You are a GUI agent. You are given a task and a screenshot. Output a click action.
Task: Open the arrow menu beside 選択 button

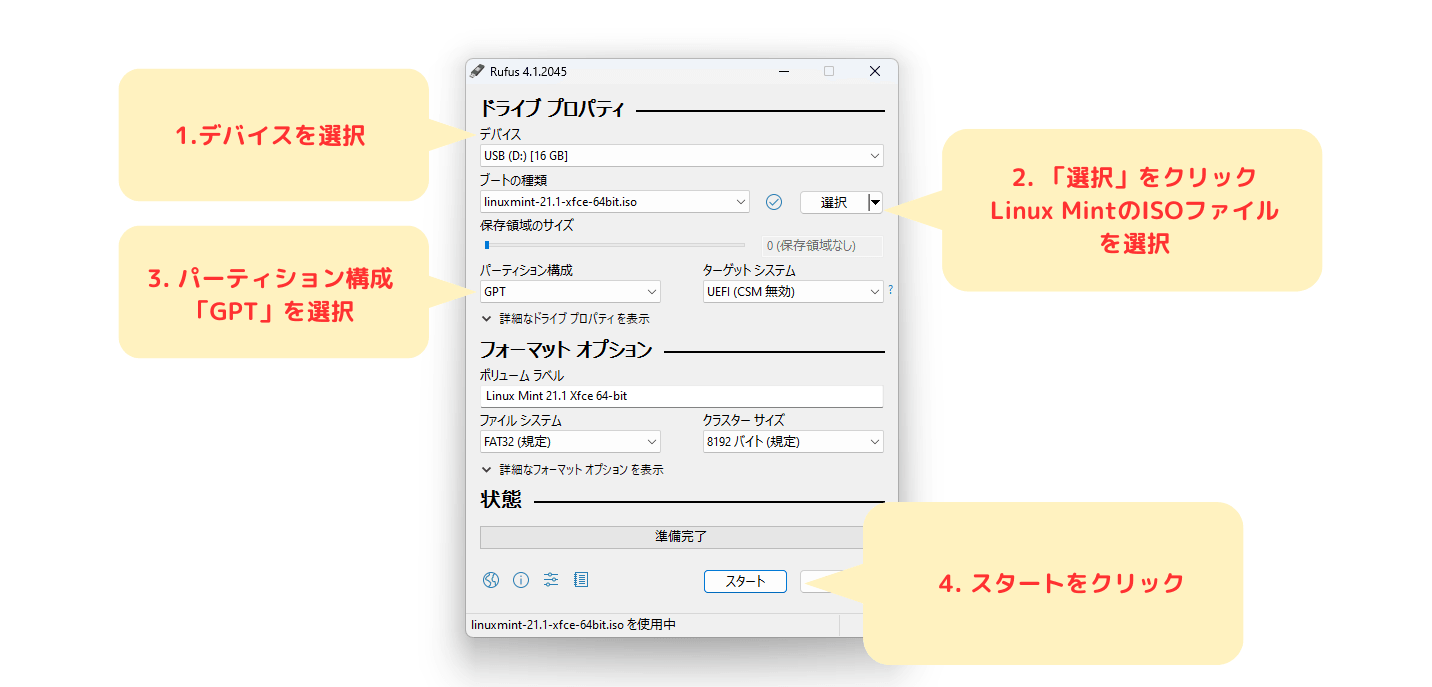click(875, 202)
